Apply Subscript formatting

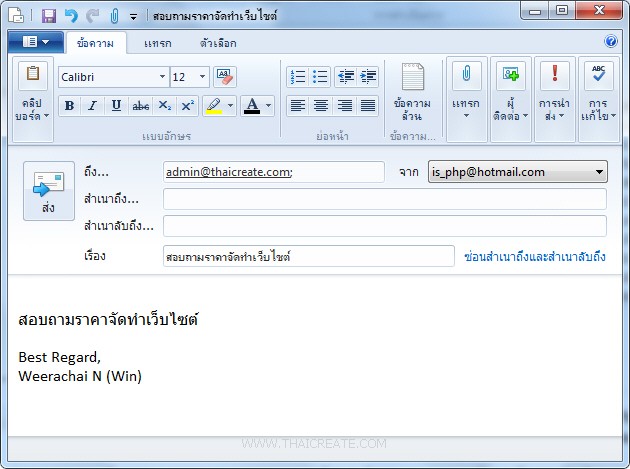(164, 106)
